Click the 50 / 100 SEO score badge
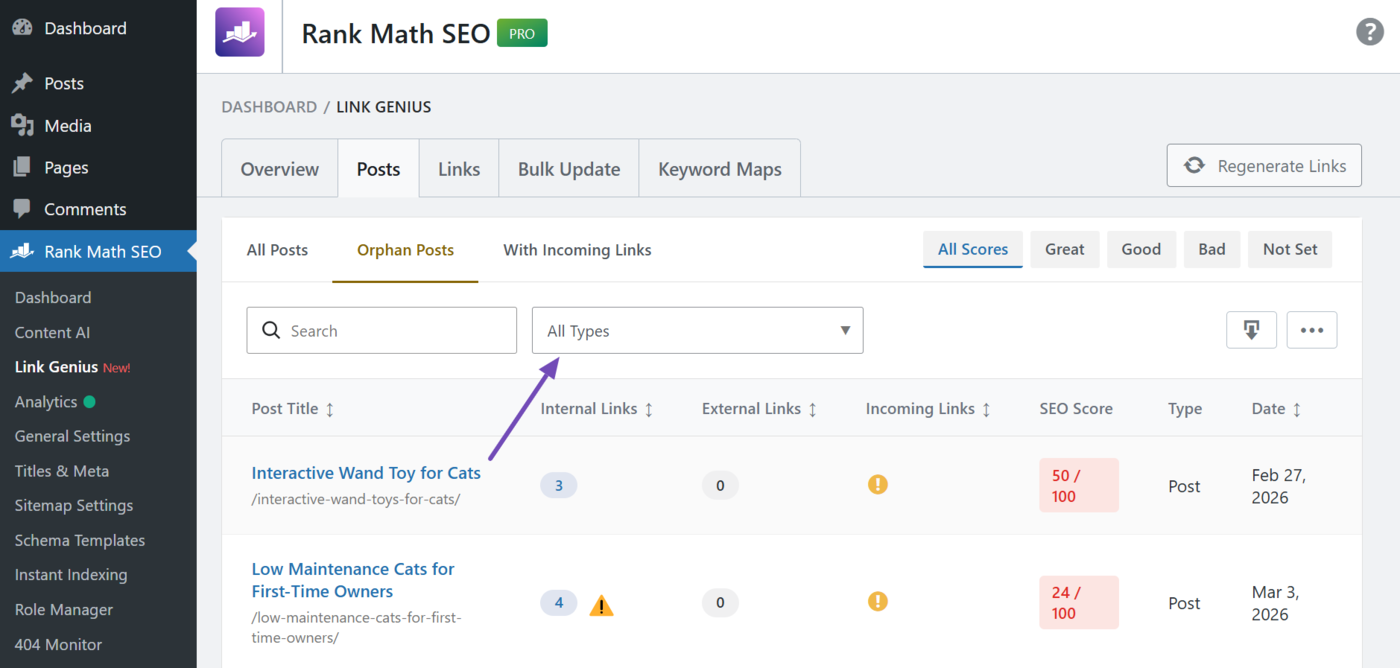 (x=1079, y=486)
